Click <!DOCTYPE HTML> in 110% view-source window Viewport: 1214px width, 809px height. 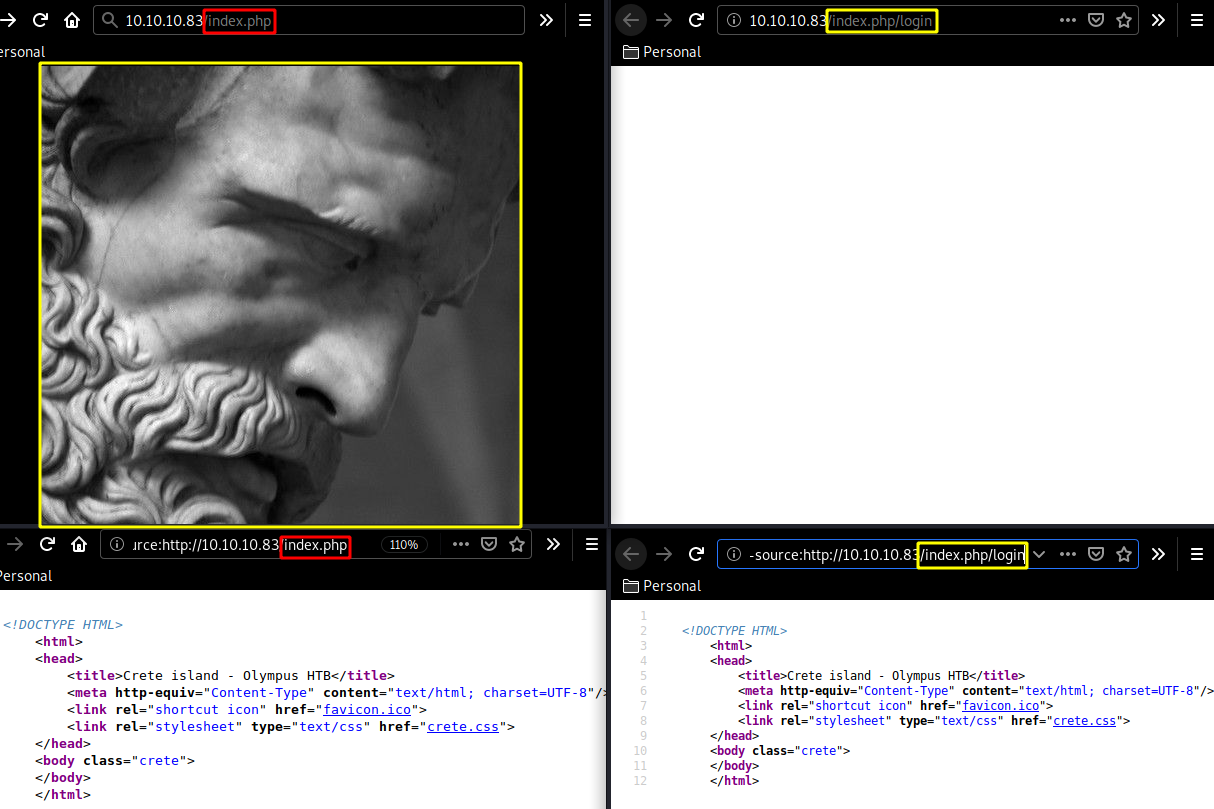[63, 624]
